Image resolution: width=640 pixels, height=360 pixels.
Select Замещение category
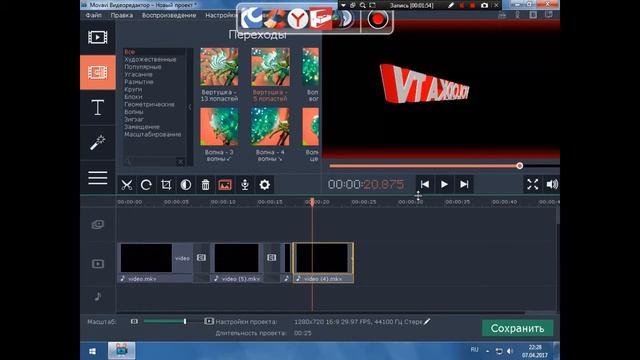pyautogui.click(x=142, y=127)
